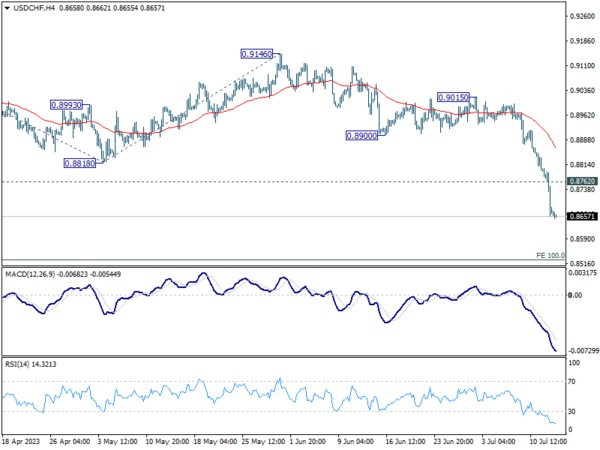This screenshot has width=600, height=450.
Task: Click the 16 Jun 12:00 date label
Action: click(405, 442)
